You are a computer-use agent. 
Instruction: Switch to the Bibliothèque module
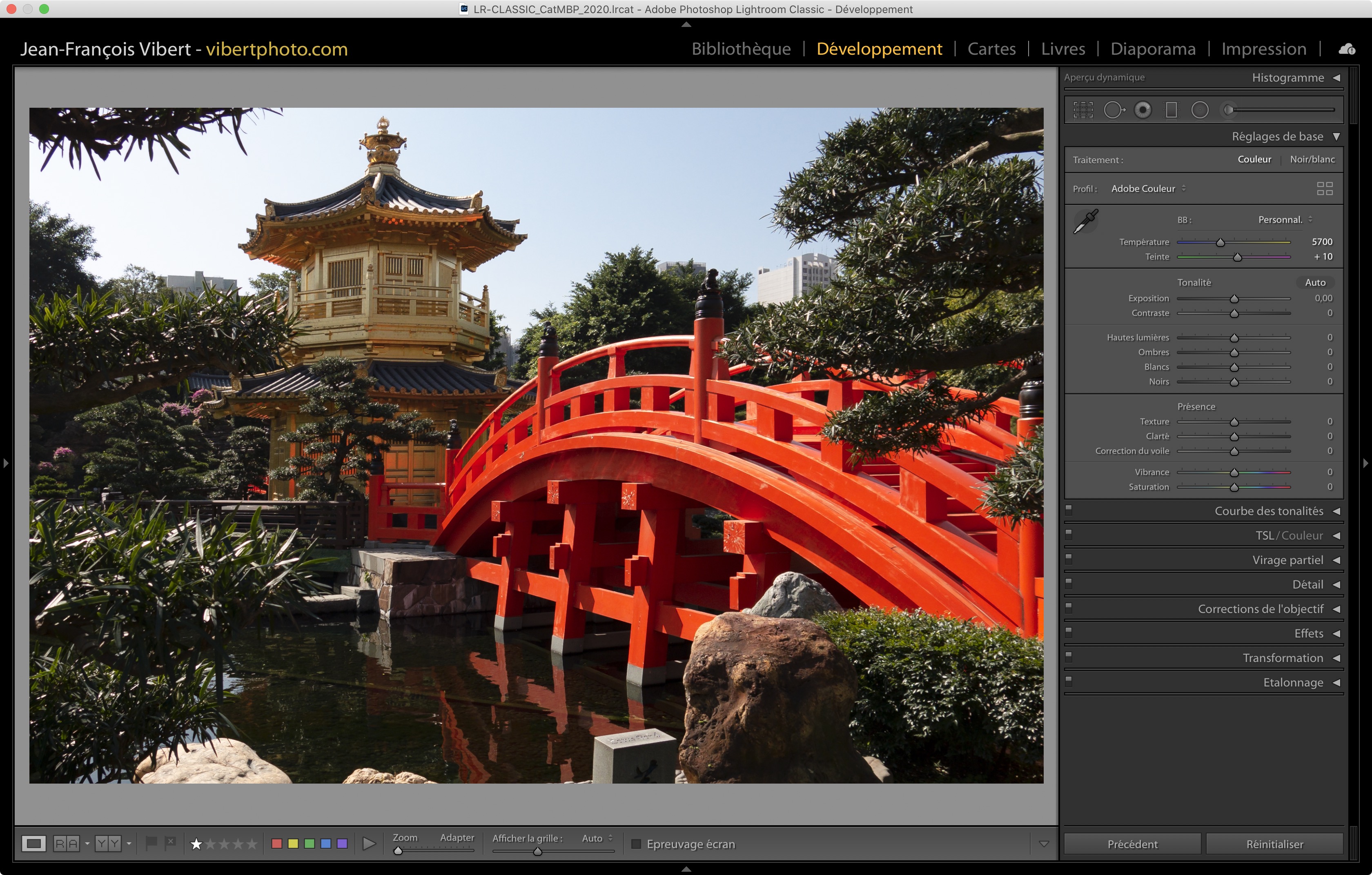tap(741, 49)
